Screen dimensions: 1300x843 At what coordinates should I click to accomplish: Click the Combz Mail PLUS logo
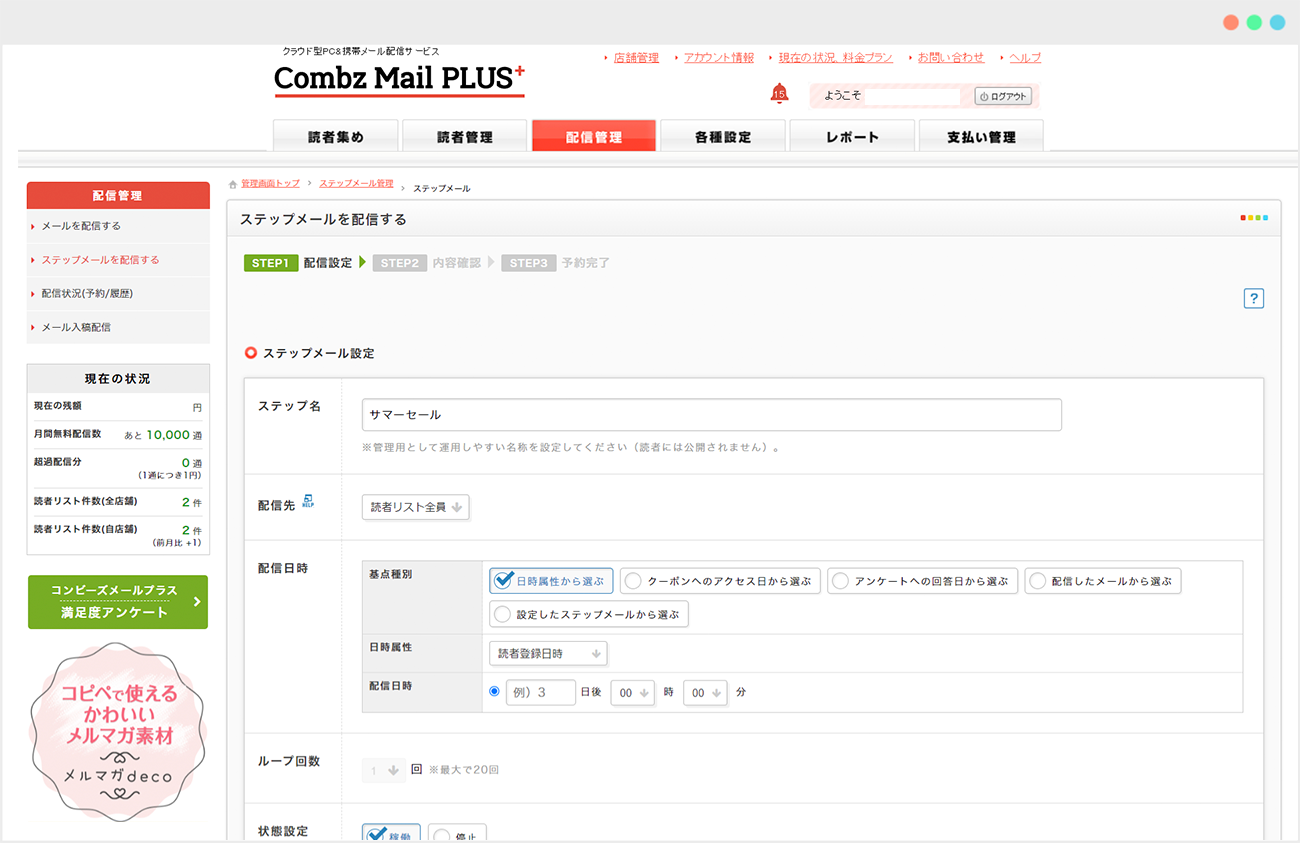tap(399, 79)
